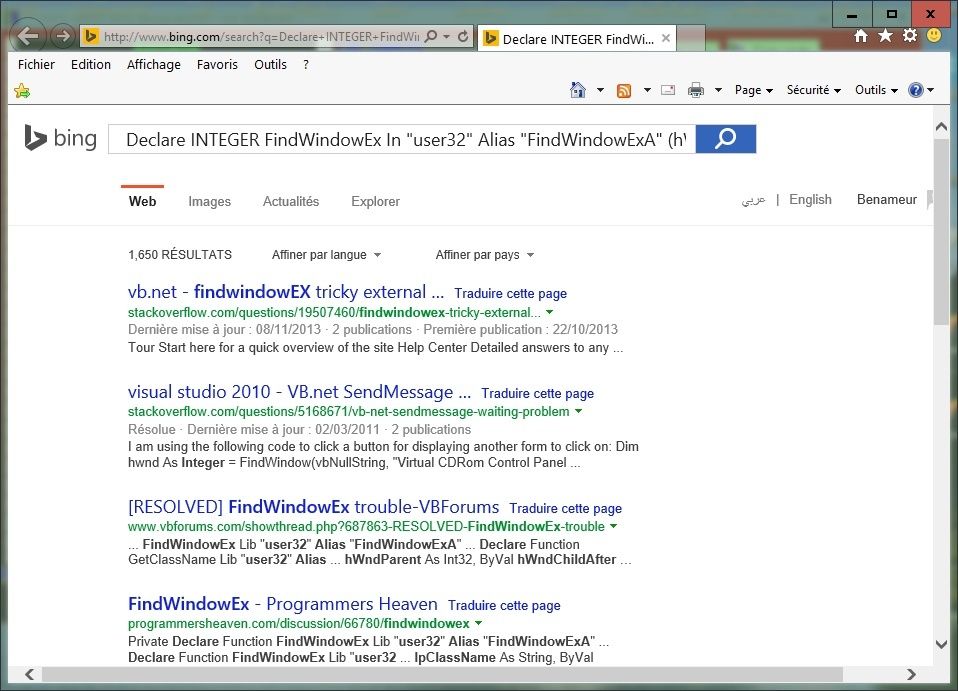Switch to the Images search tab
Image resolution: width=958 pixels, height=691 pixels.
(209, 201)
